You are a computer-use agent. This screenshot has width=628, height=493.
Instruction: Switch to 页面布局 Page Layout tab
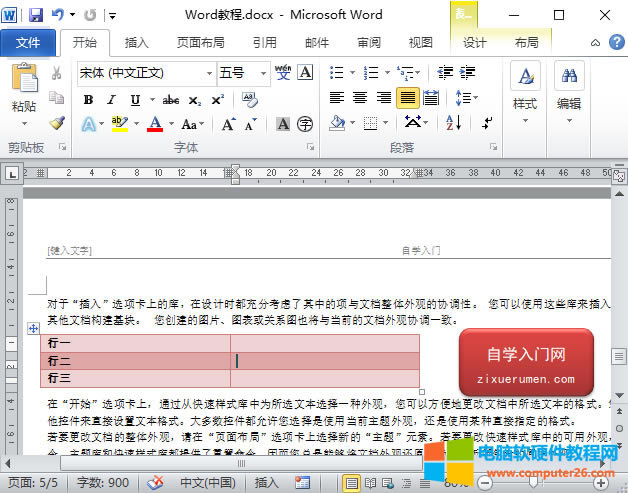[201, 42]
